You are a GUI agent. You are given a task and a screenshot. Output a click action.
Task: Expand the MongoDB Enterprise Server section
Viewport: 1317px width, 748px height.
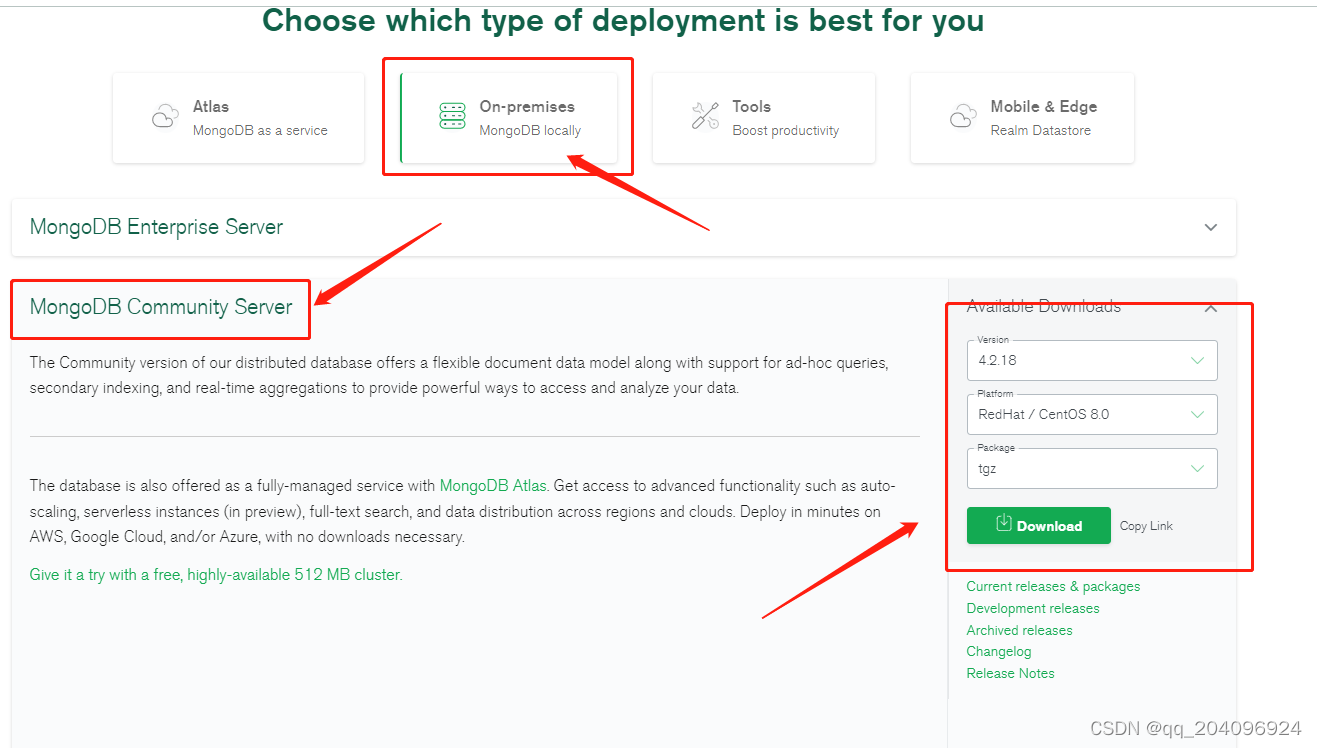point(624,227)
